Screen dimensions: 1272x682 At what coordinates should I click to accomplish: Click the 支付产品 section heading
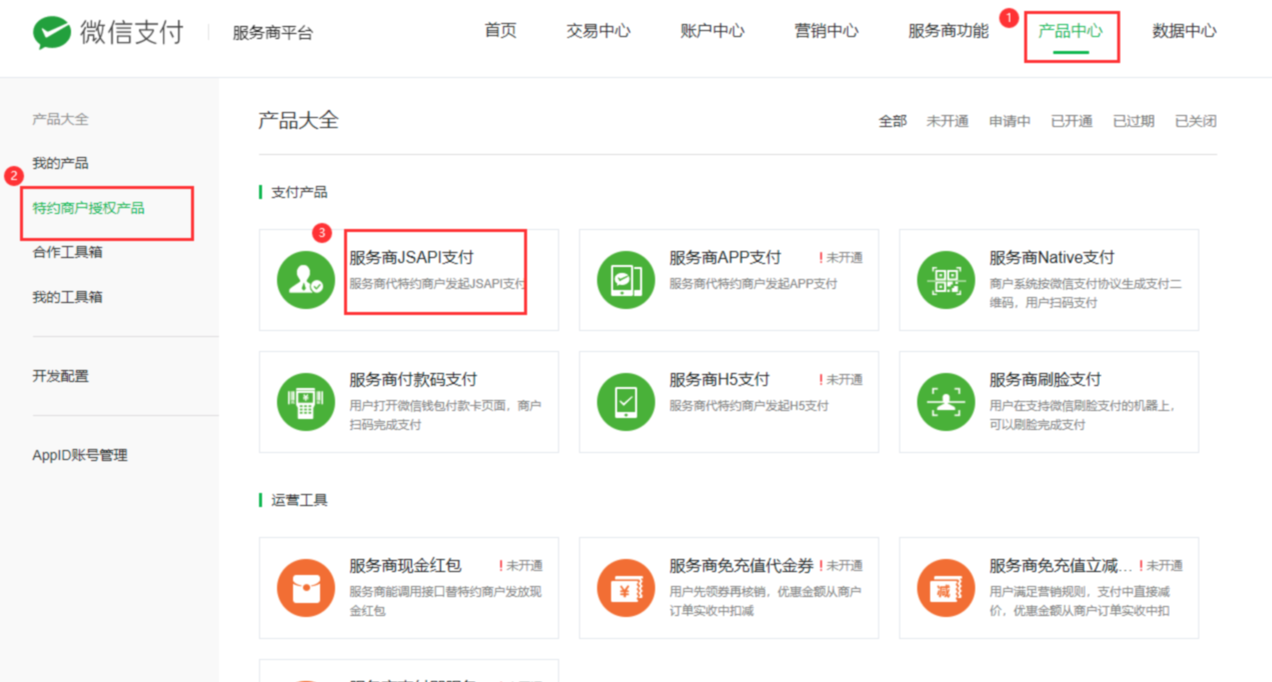click(299, 192)
